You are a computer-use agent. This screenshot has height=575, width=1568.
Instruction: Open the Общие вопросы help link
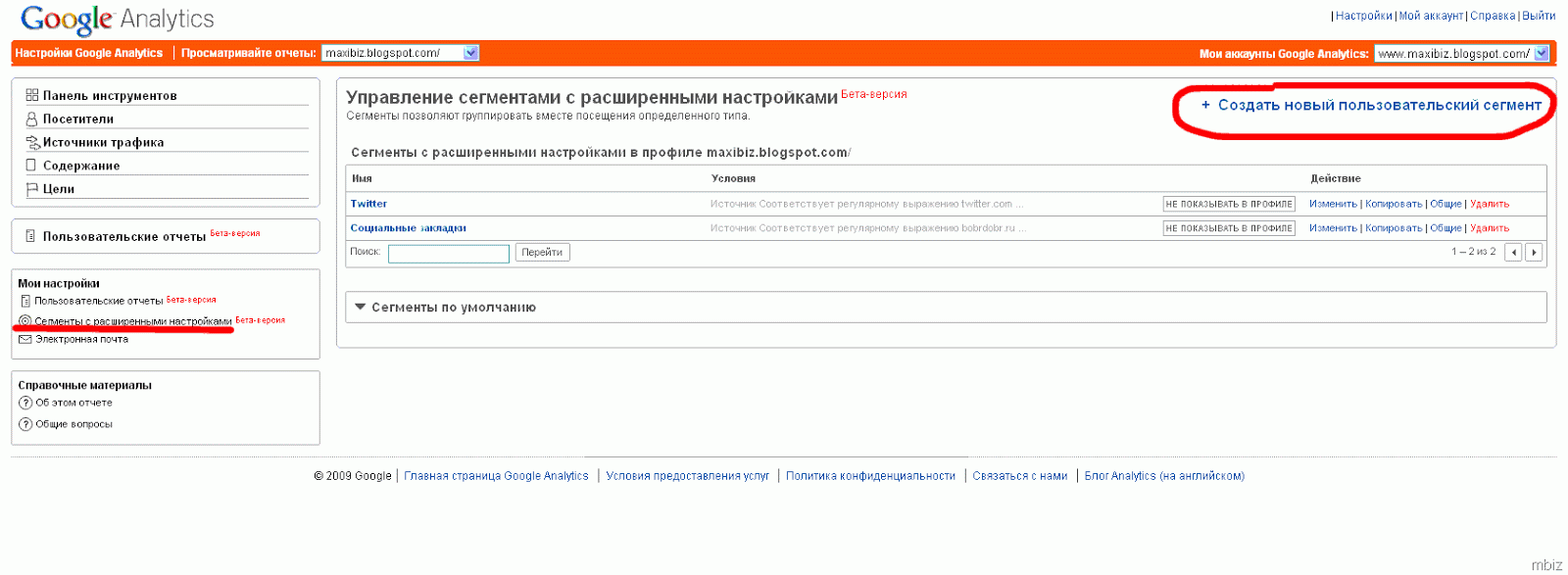tap(73, 424)
